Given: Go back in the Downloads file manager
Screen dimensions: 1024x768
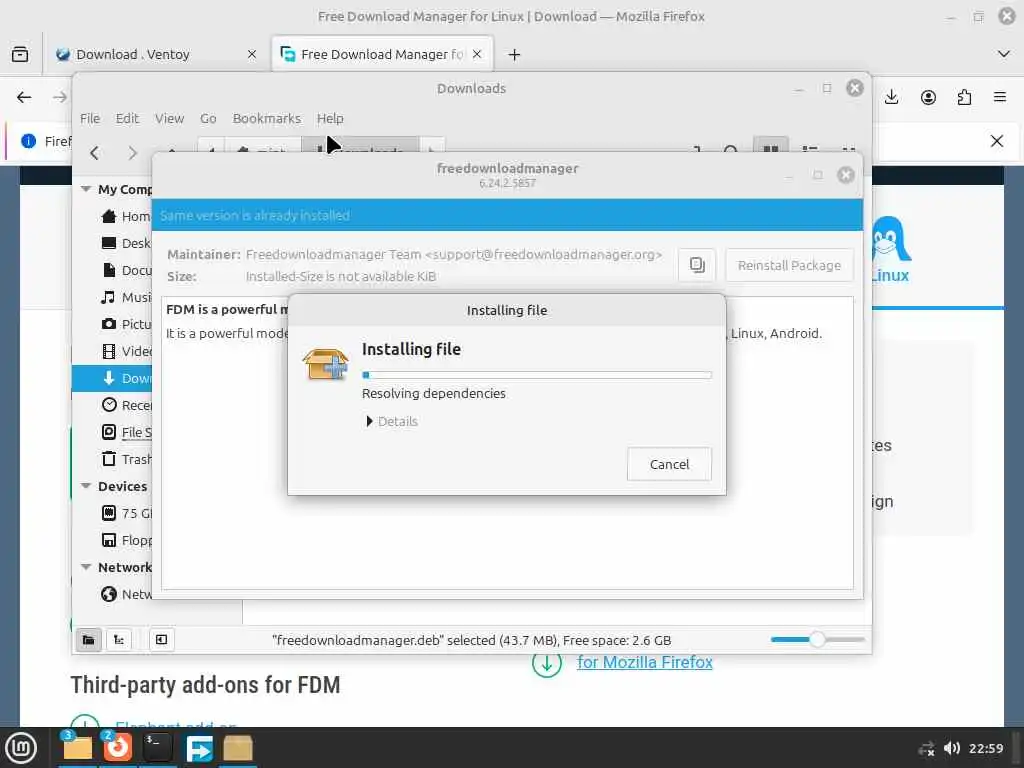Looking at the screenshot, I should click(95, 153).
